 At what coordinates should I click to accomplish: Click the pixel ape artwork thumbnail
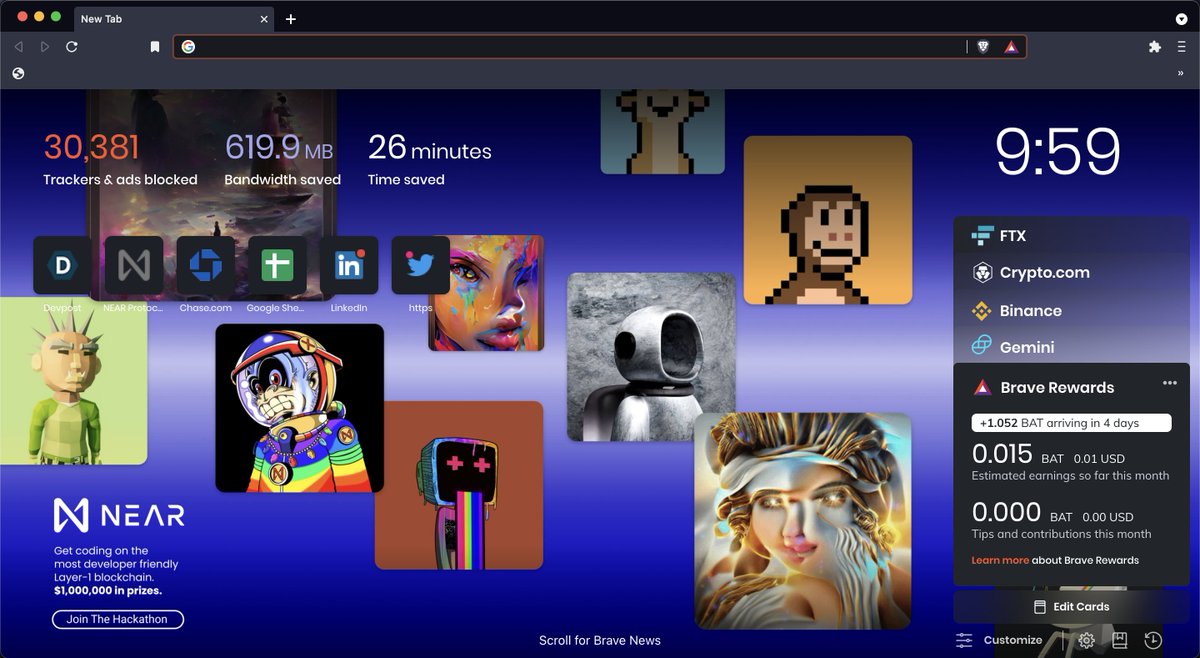tap(828, 220)
